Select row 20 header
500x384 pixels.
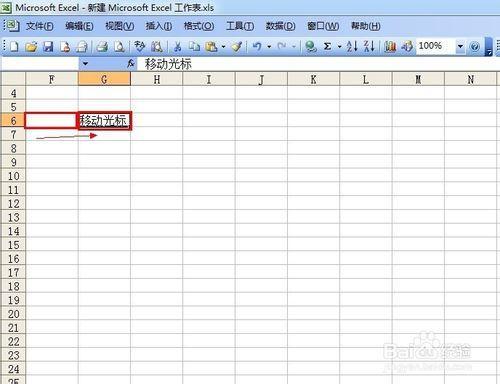[13, 314]
